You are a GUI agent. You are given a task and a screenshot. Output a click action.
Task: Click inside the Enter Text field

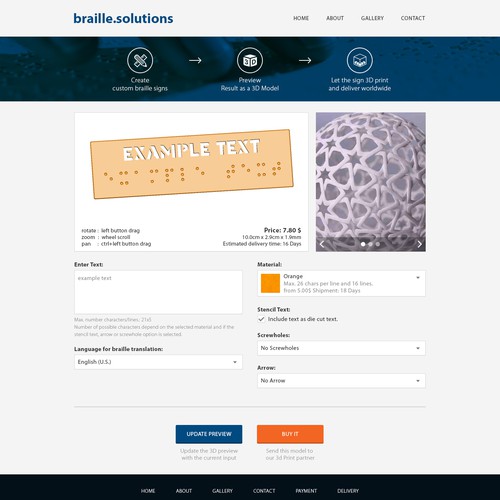(158, 292)
